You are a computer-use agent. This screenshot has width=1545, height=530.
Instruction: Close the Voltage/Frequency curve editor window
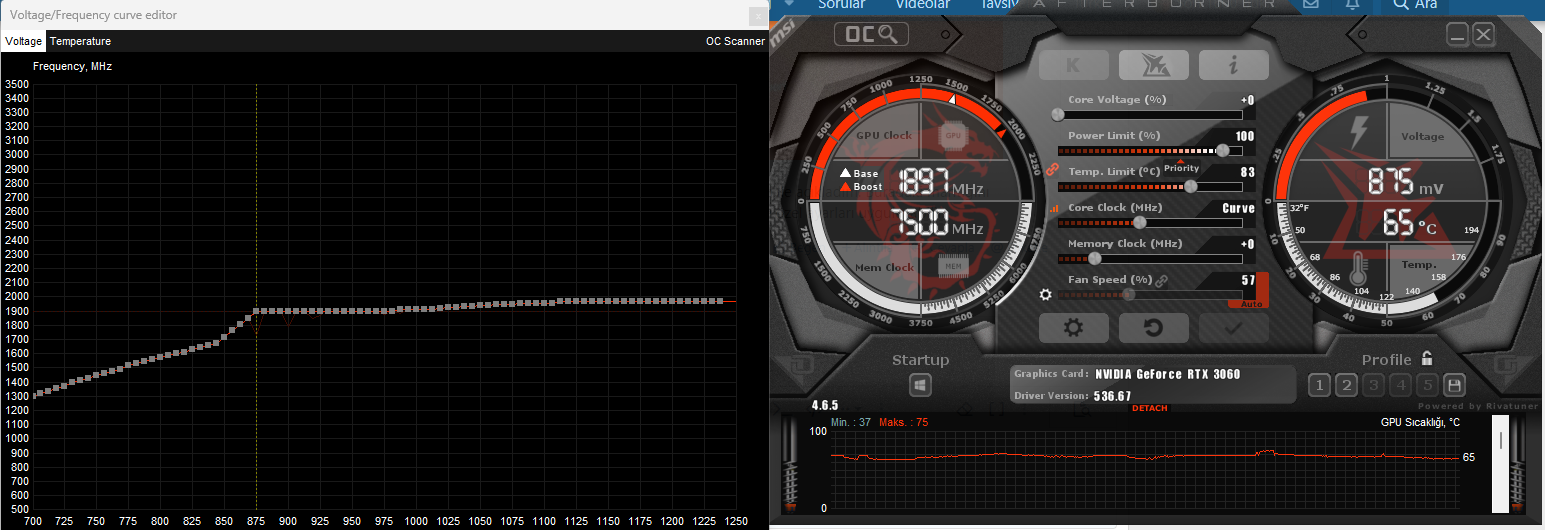point(757,15)
